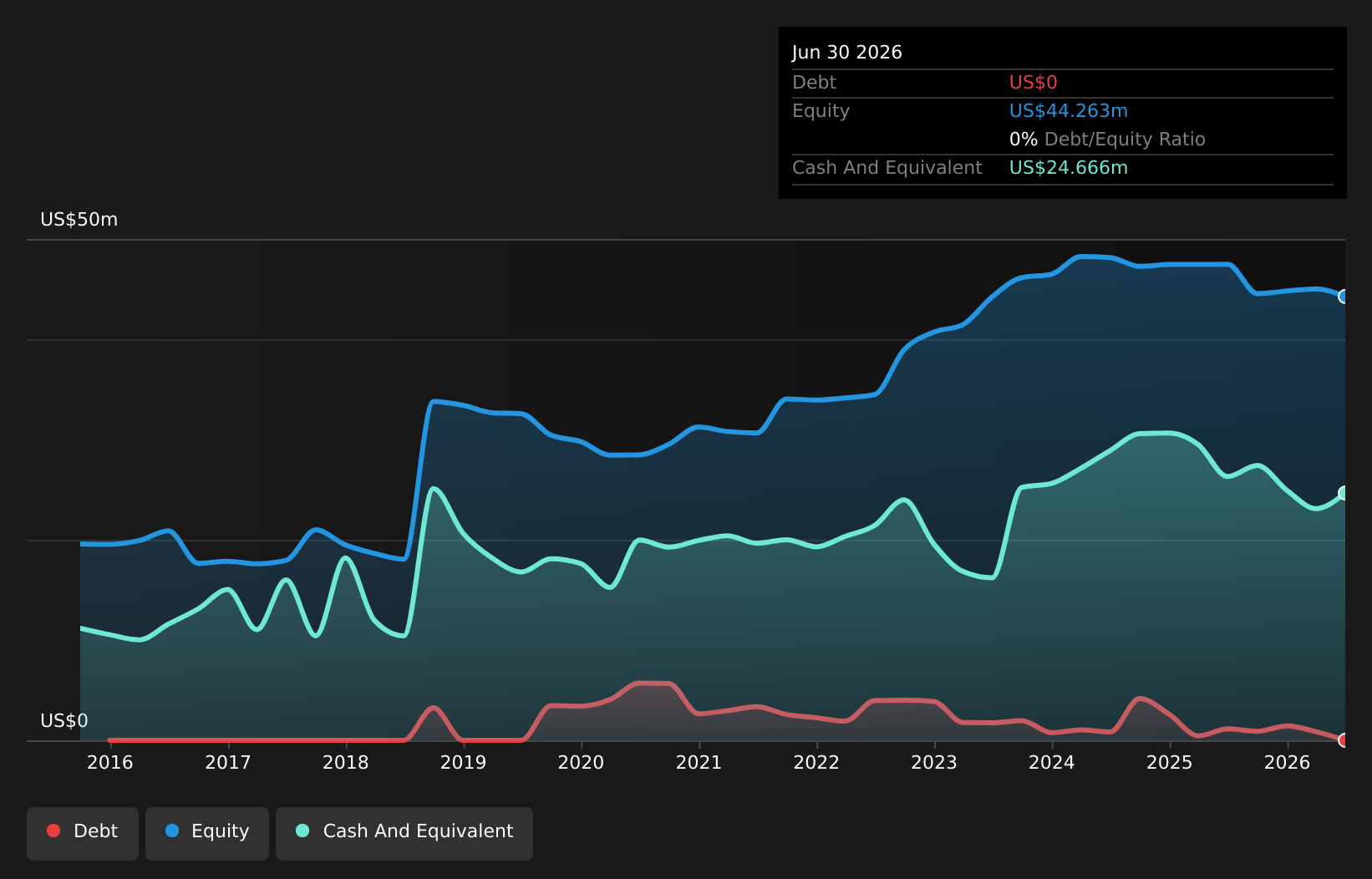The height and width of the screenshot is (879, 1372).
Task: Click the Debt value US$0 in tooltip
Action: 1034,83
